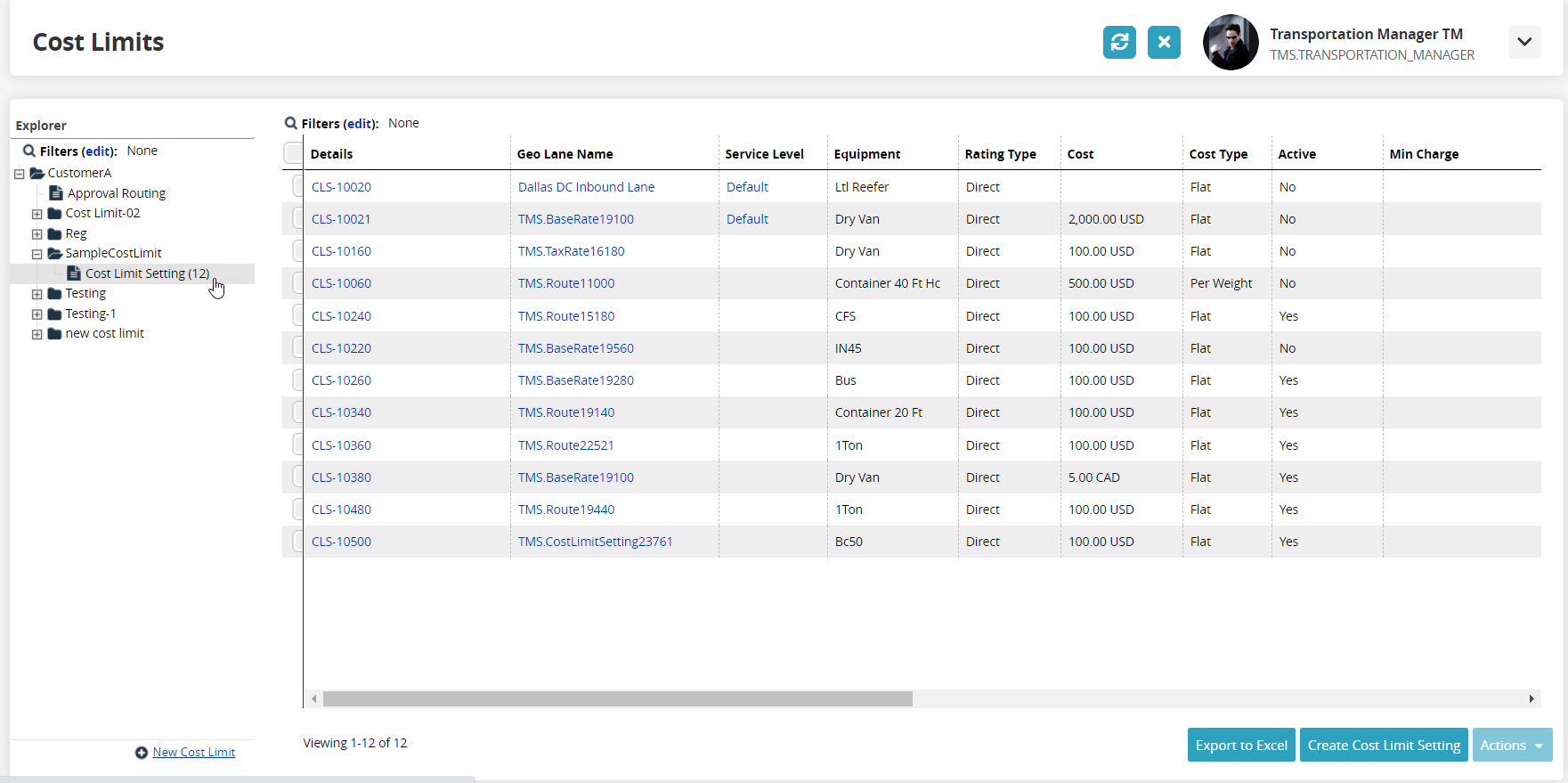Screen dimensions: 1568x783
Task: Collapse the SampleCostLimit tree node
Action: point(37,254)
